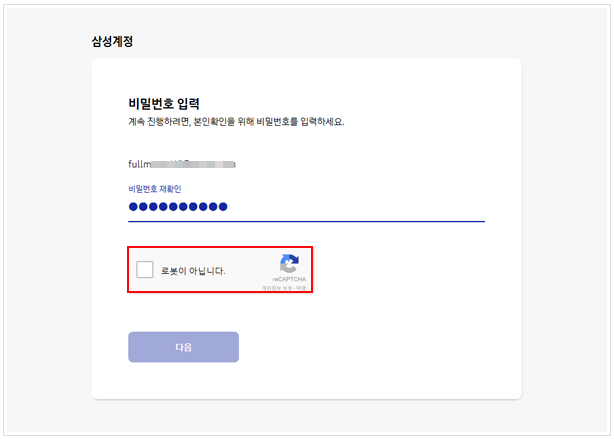Click the 삼성계정 page title
This screenshot has height=439, width=614.
(x=112, y=42)
